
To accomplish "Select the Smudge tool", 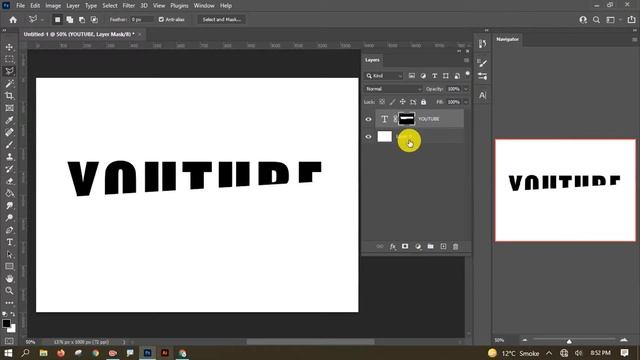I will (x=9, y=206).
